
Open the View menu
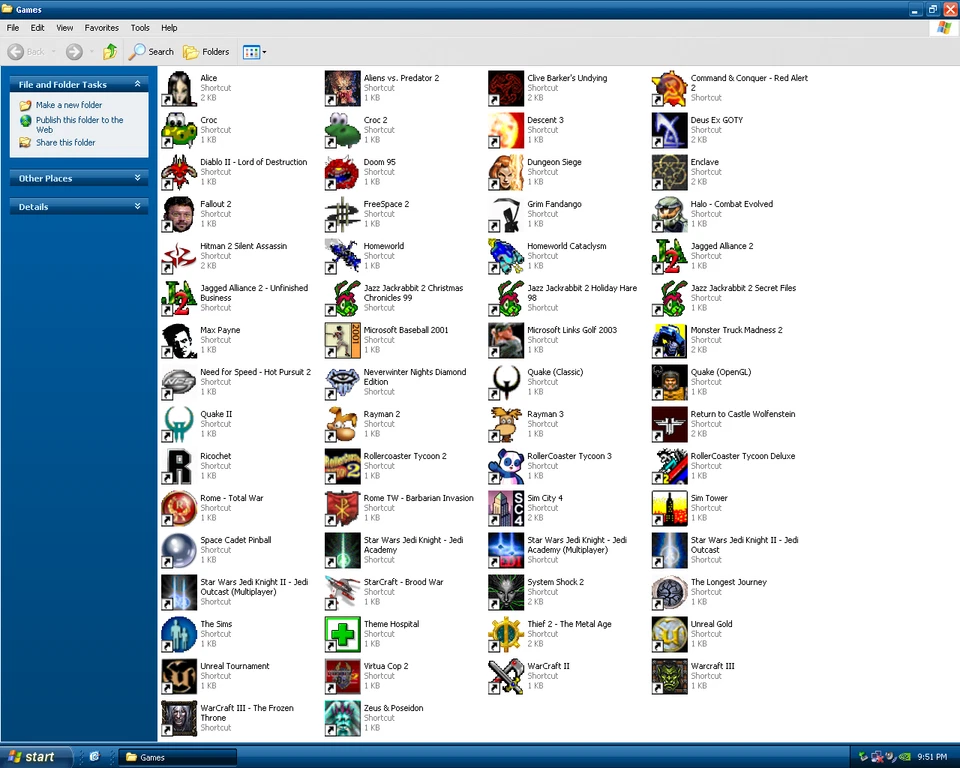pyautogui.click(x=64, y=28)
